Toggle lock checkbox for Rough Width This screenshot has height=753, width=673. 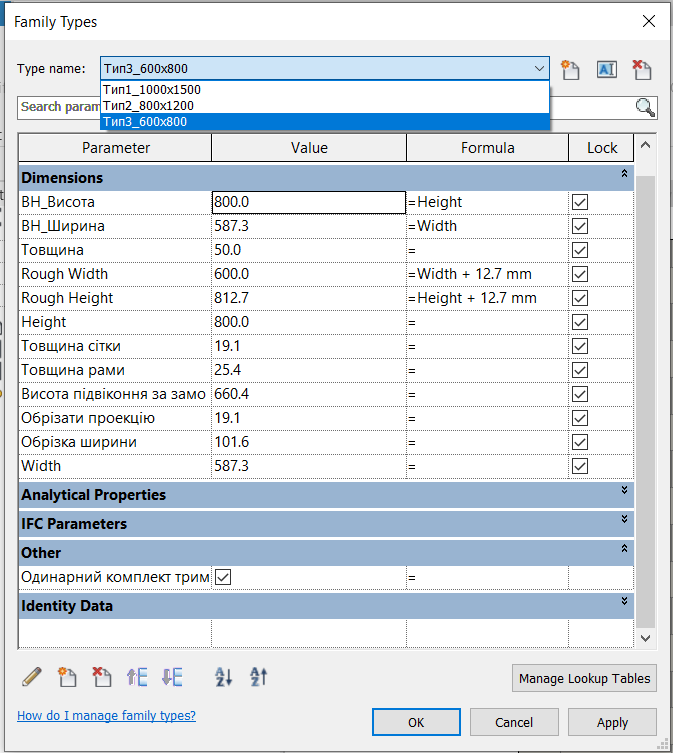[x=580, y=274]
